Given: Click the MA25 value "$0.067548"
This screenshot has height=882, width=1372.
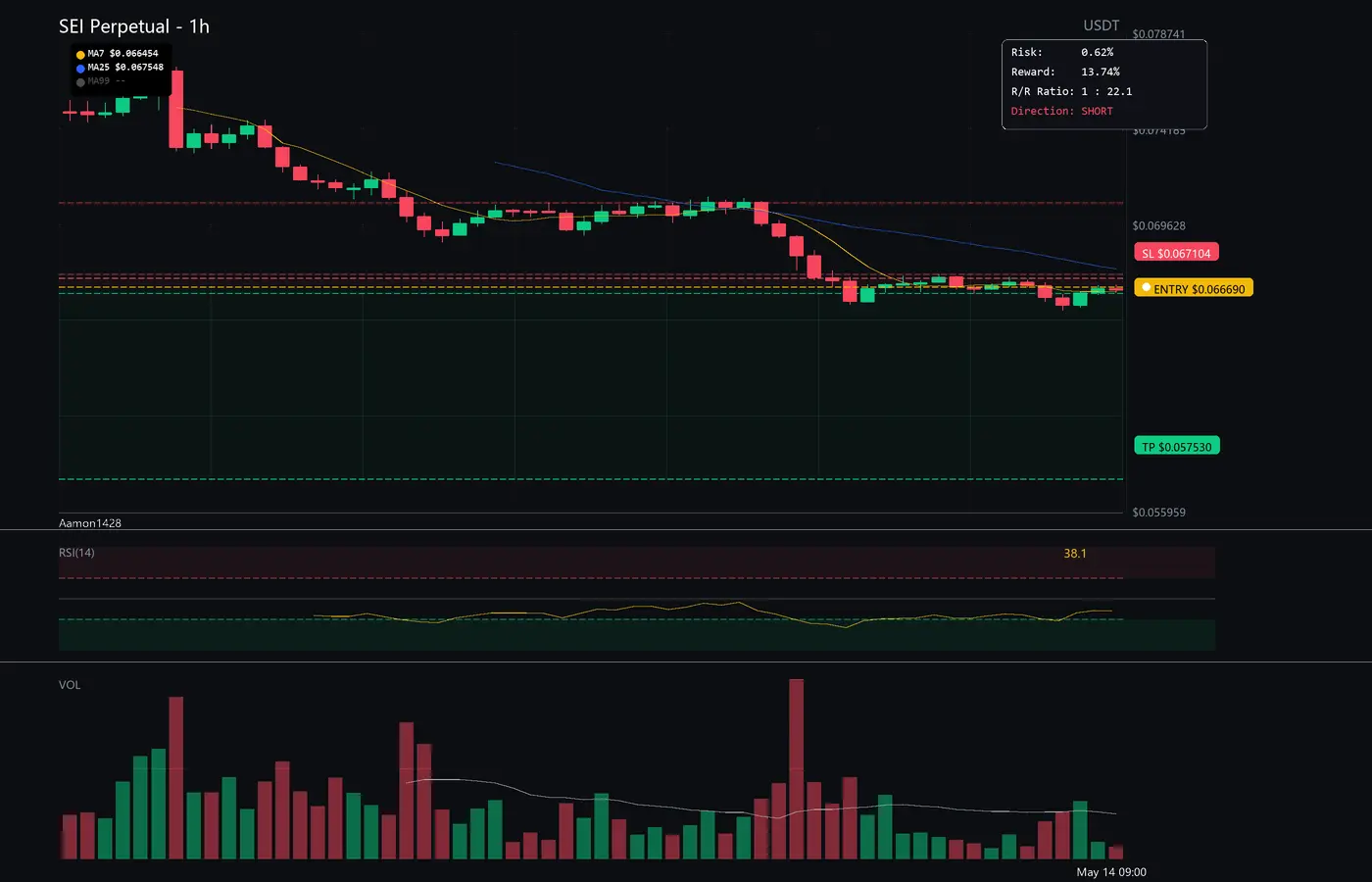Looking at the screenshot, I should coord(139,68).
